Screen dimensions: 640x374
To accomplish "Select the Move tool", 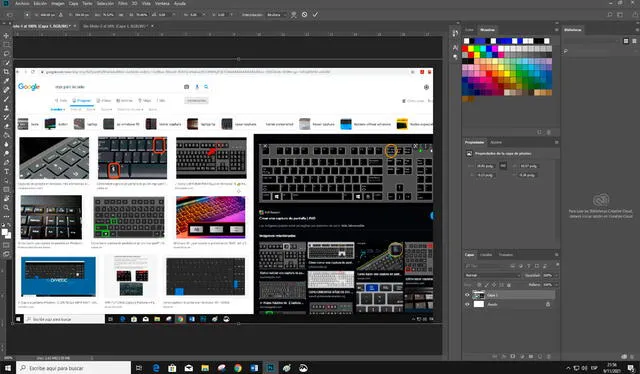I will [x=6, y=36].
